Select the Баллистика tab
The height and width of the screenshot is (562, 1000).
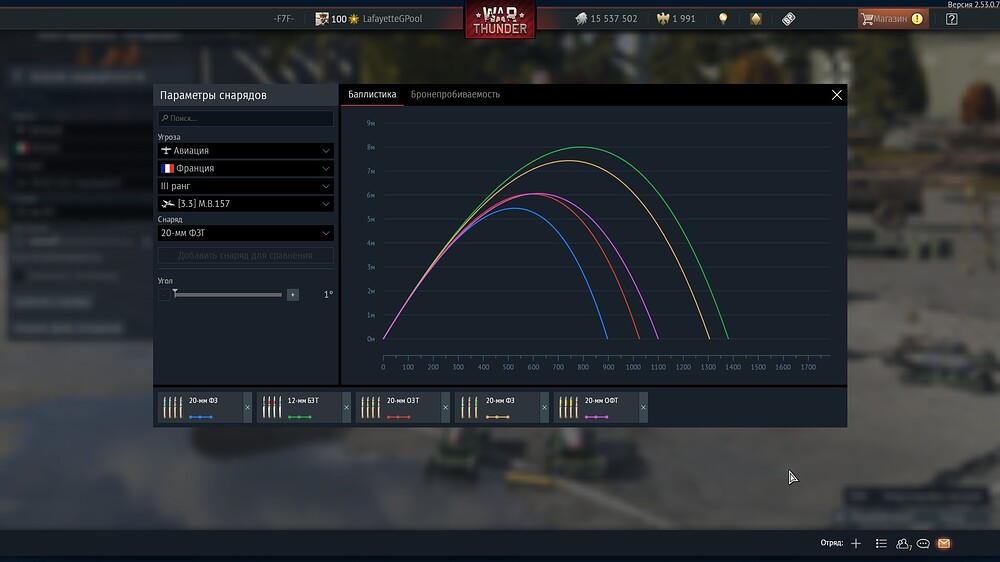(372, 94)
